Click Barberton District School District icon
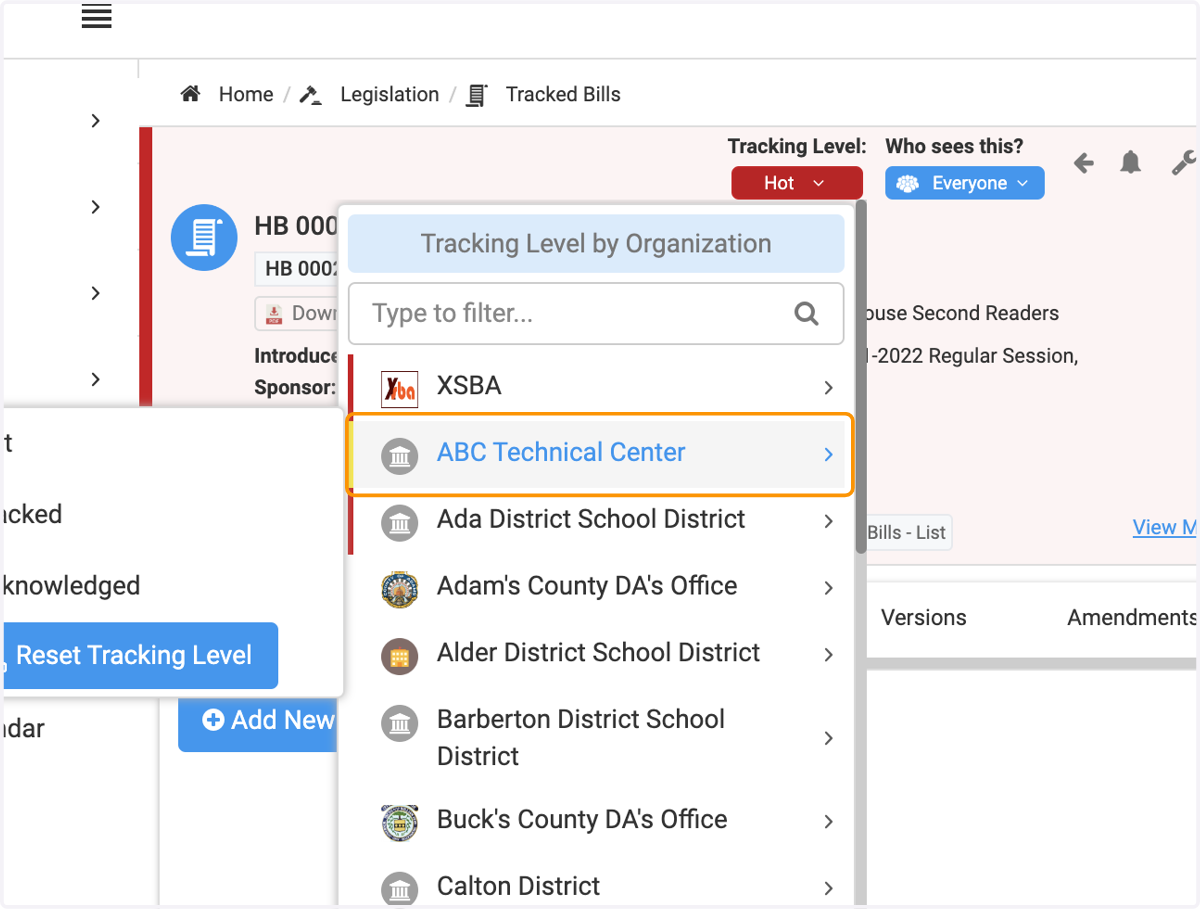 click(x=400, y=723)
